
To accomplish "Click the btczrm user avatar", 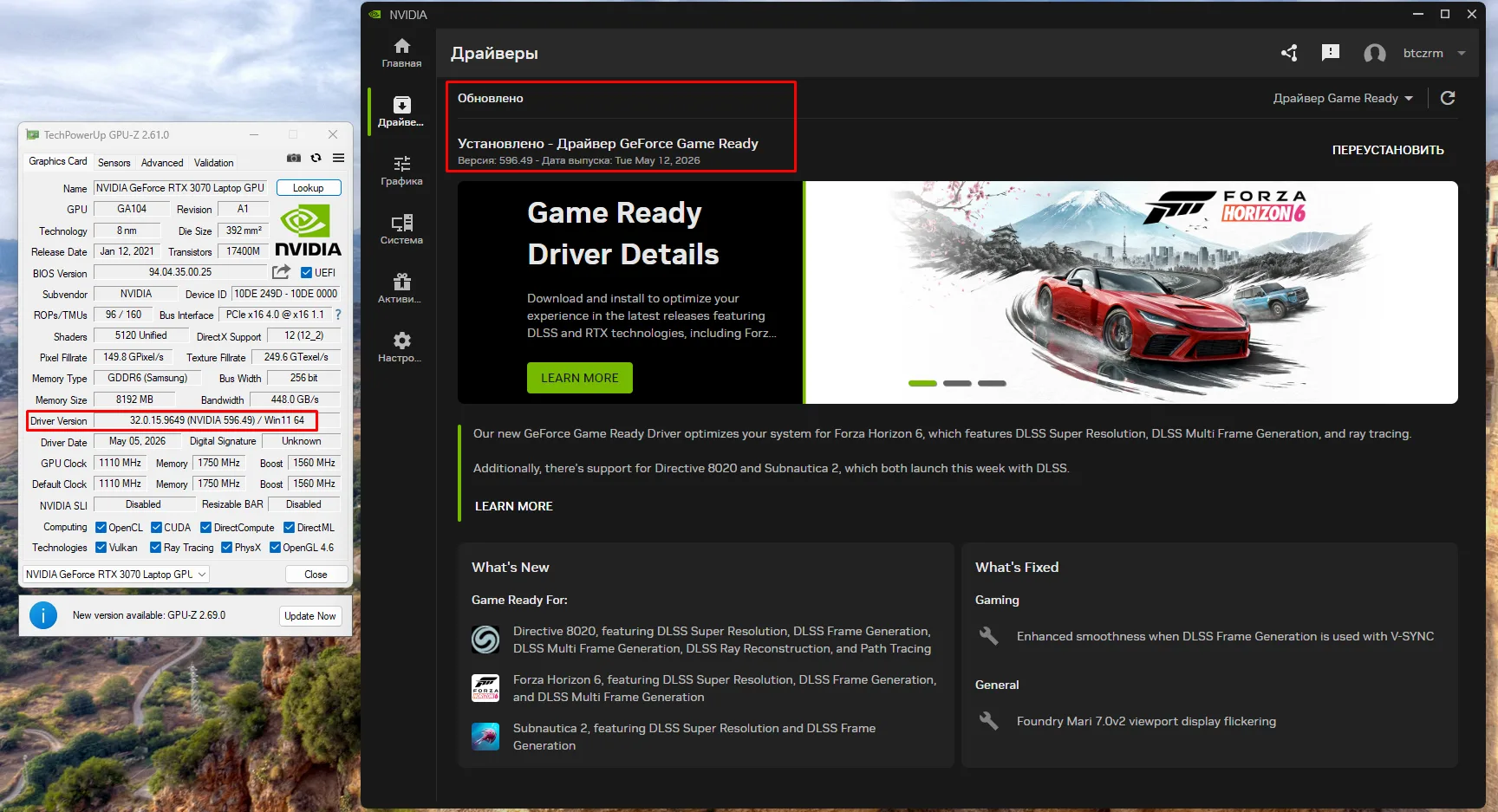I will [1375, 54].
